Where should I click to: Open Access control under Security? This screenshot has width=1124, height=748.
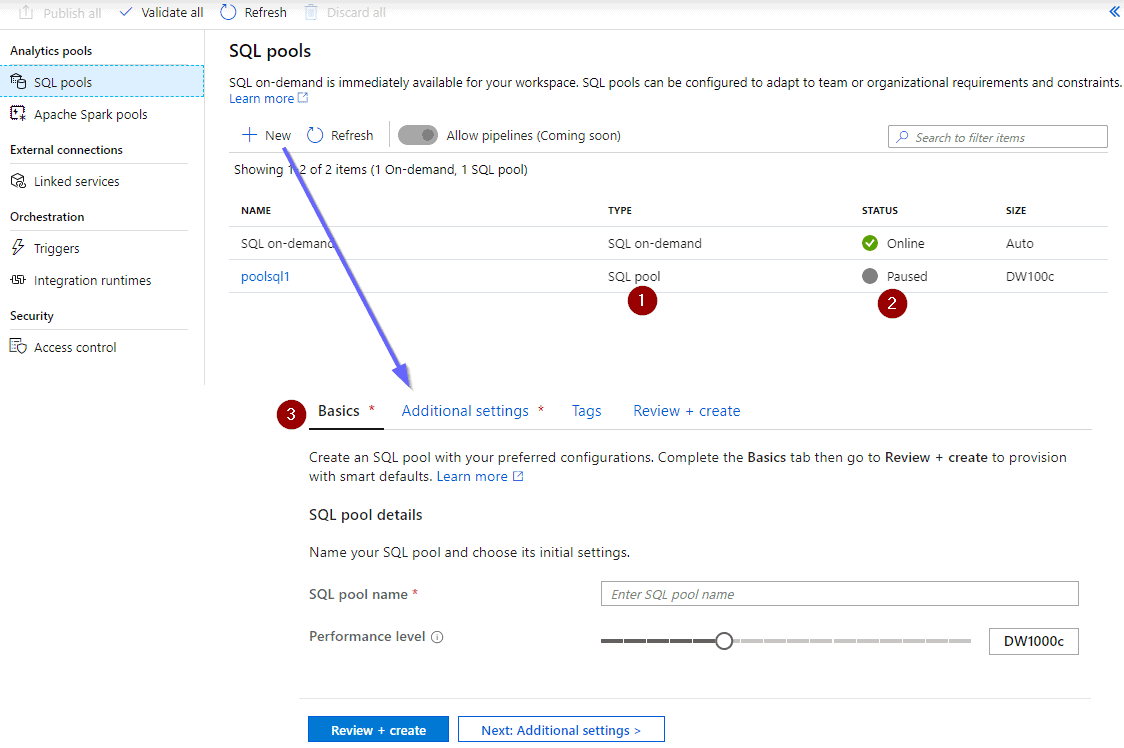click(x=72, y=347)
